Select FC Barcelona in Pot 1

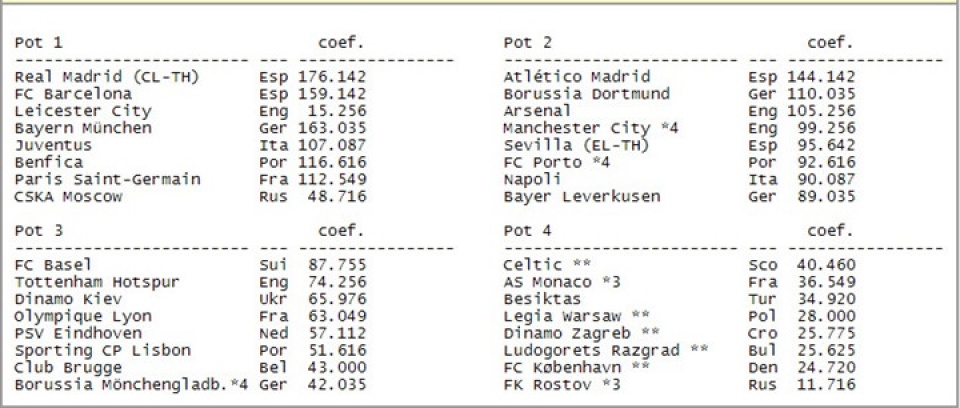point(74,94)
